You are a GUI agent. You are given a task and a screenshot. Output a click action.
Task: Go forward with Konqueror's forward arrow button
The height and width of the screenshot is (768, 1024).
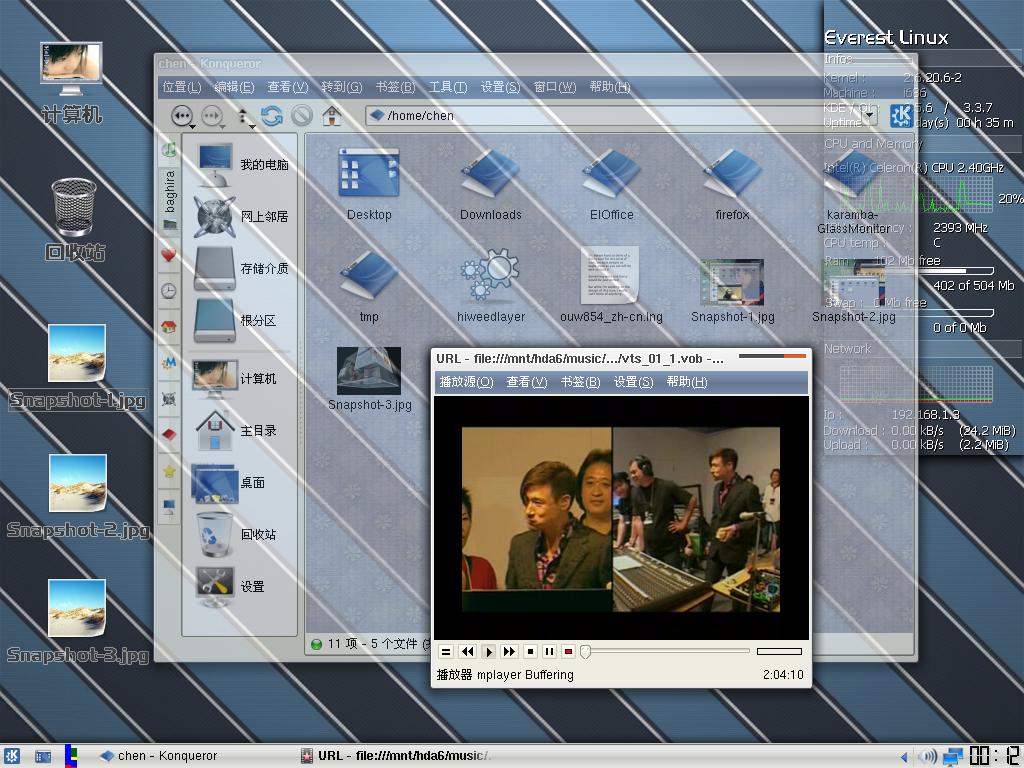click(211, 116)
